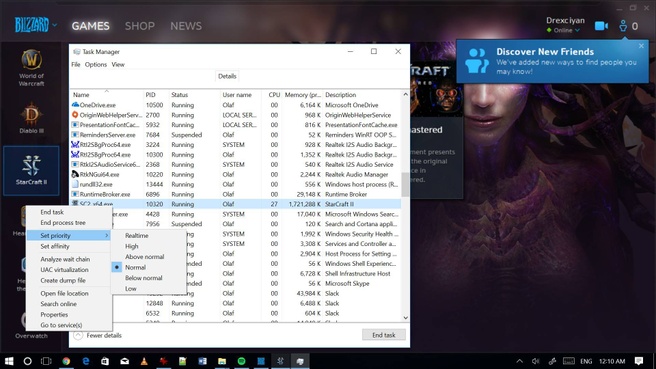Select OriginWebHelperService process row

point(236,115)
